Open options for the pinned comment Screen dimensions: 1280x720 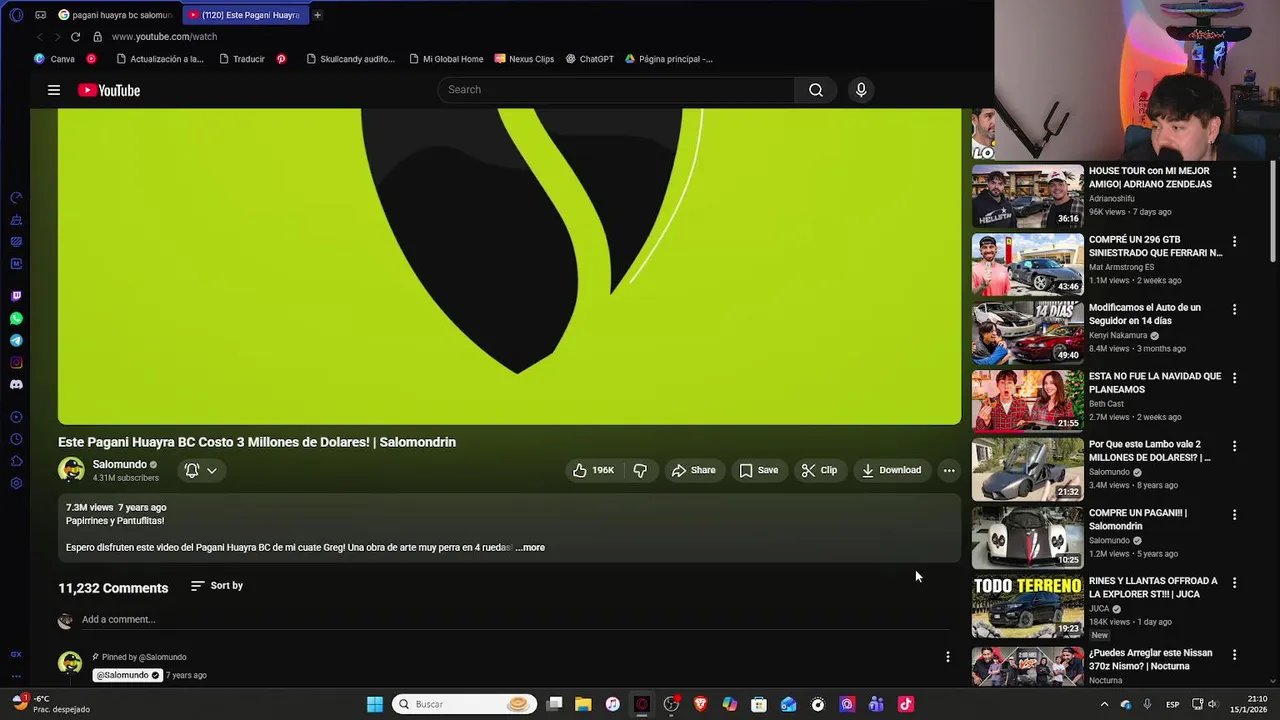[x=948, y=657]
